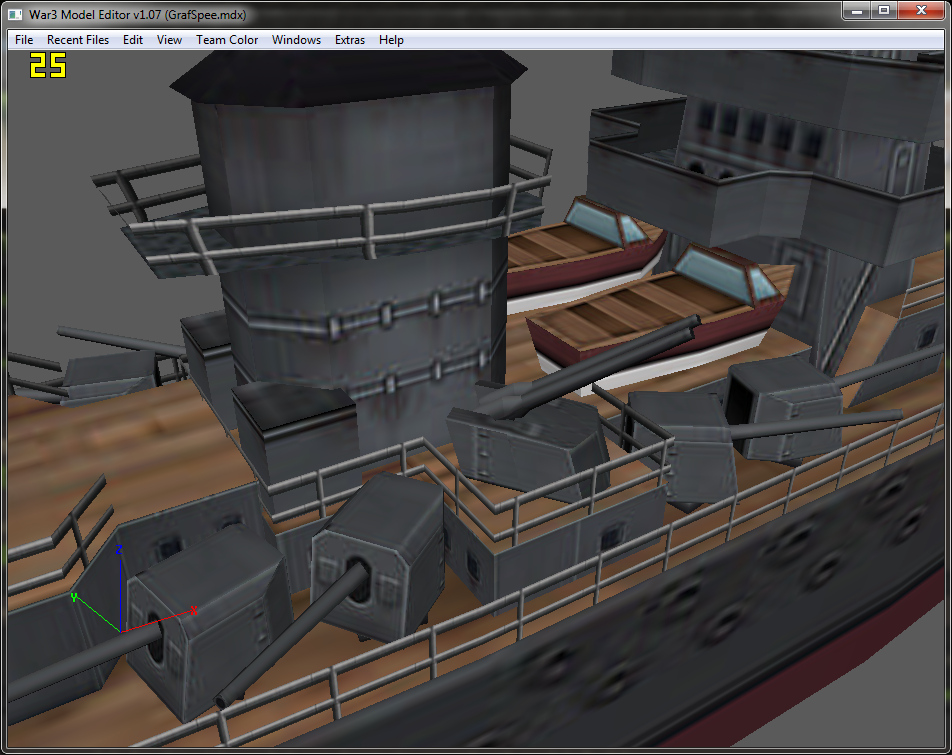Click the ship's dark funnel cap
Viewport: 952px width, 755px height.
coord(348,76)
